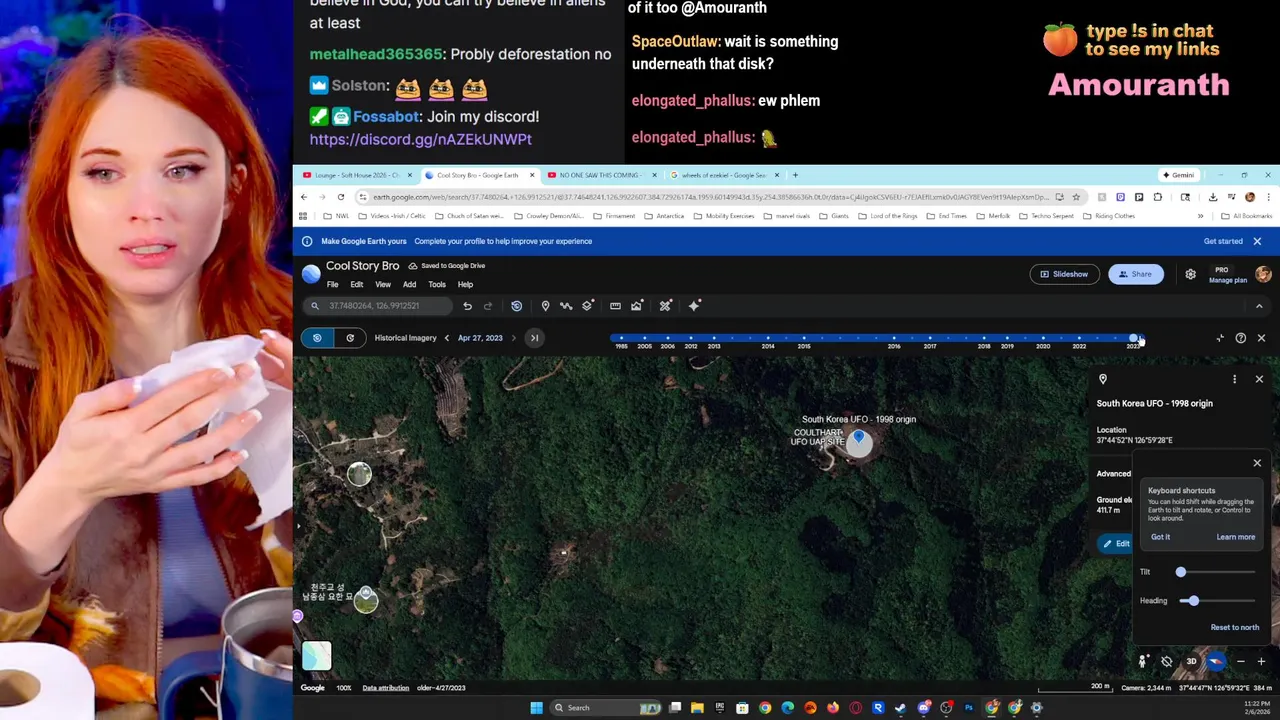The height and width of the screenshot is (720, 1280).
Task: Go to next imagery date arrow
Action: (x=513, y=338)
